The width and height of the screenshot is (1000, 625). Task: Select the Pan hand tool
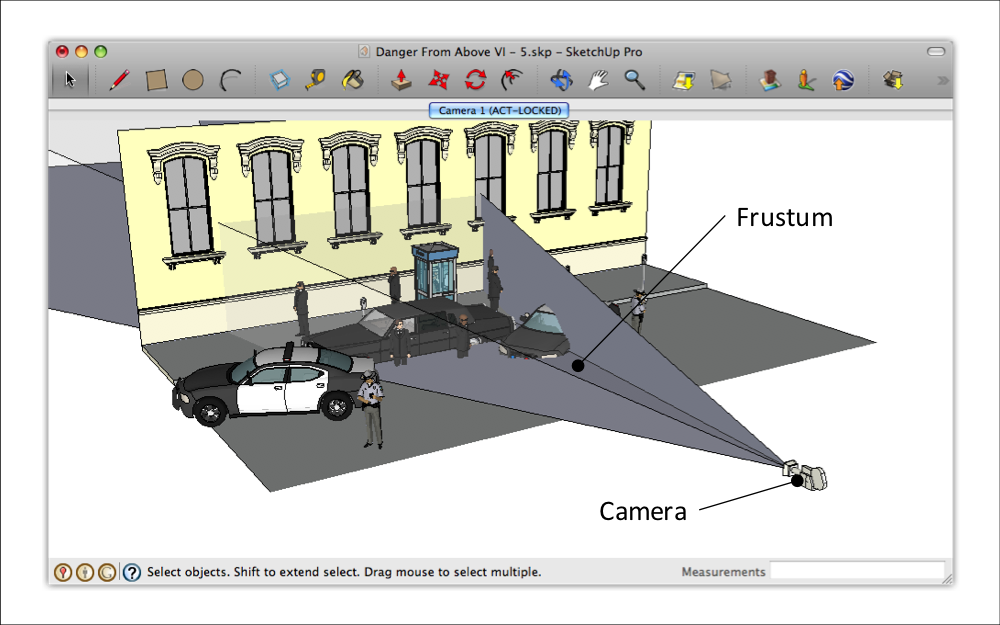597,81
